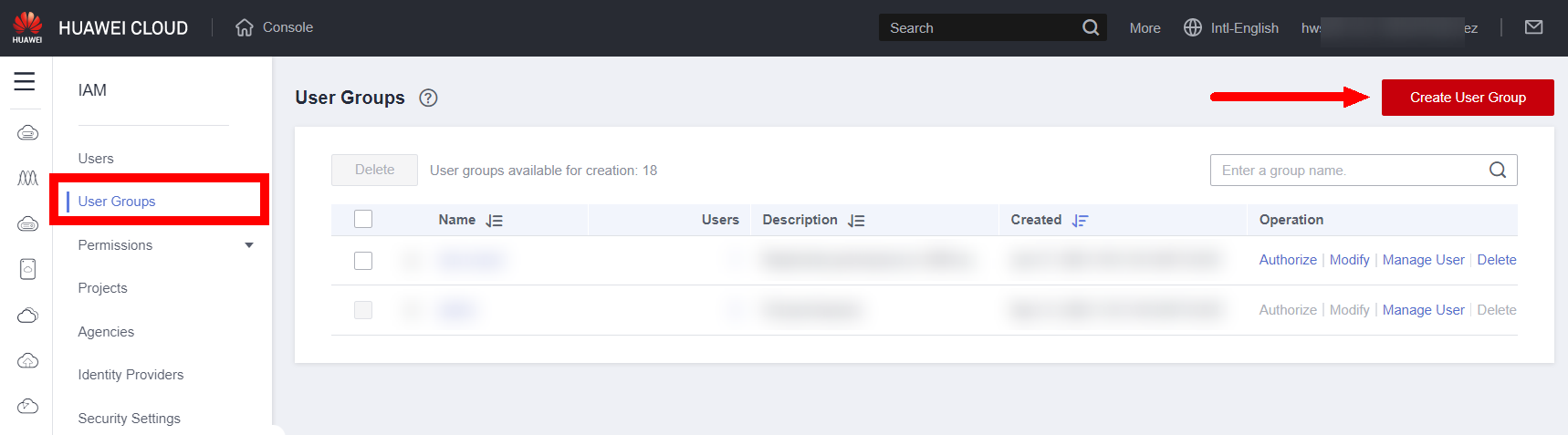This screenshot has height=435, width=1568.
Task: Click the Console home icon
Action: pyautogui.click(x=244, y=27)
